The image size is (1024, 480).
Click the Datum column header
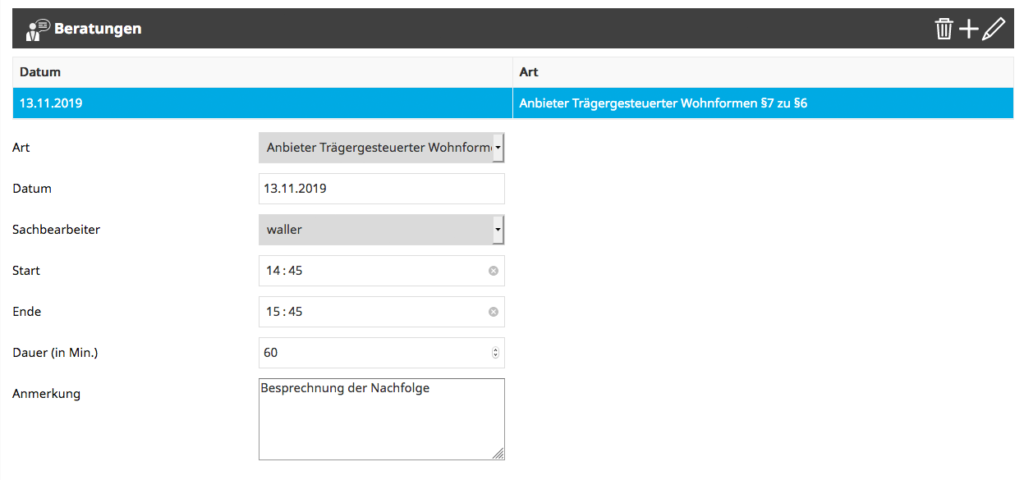pos(36,72)
